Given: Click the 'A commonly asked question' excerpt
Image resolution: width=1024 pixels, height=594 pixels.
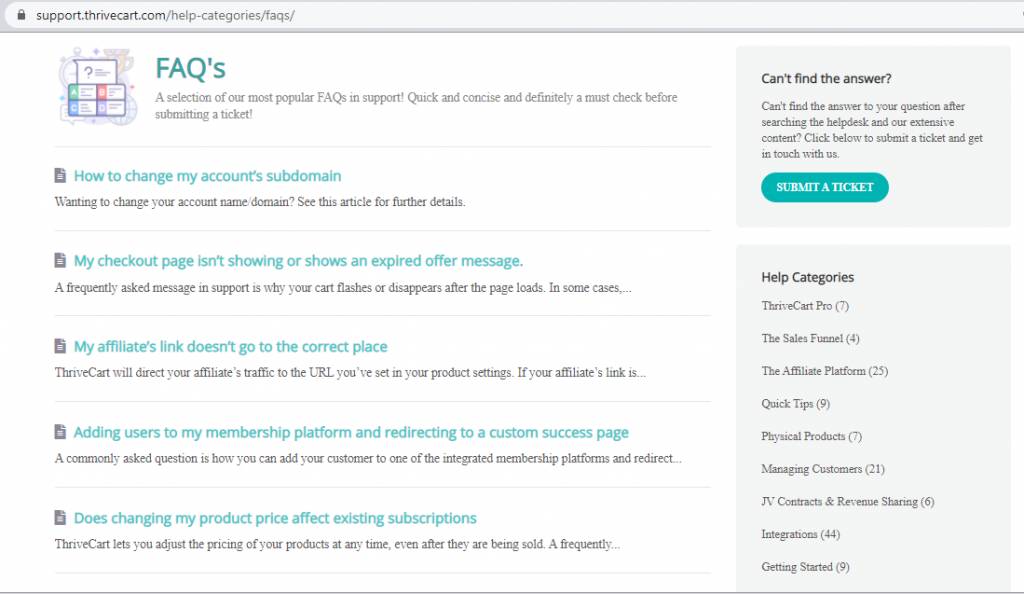Looking at the screenshot, I should coord(368,458).
